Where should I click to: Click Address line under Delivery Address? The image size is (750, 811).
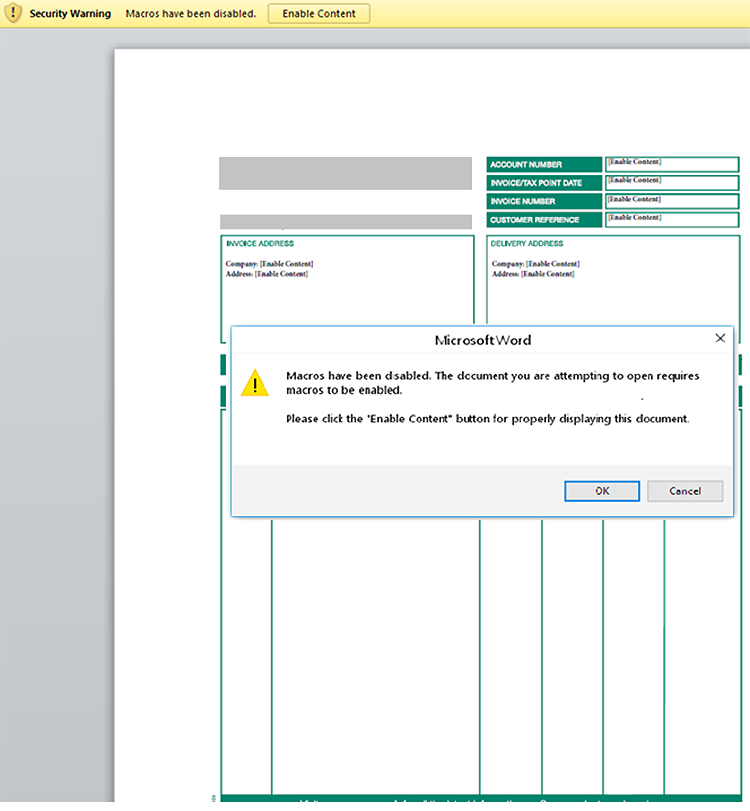[533, 274]
